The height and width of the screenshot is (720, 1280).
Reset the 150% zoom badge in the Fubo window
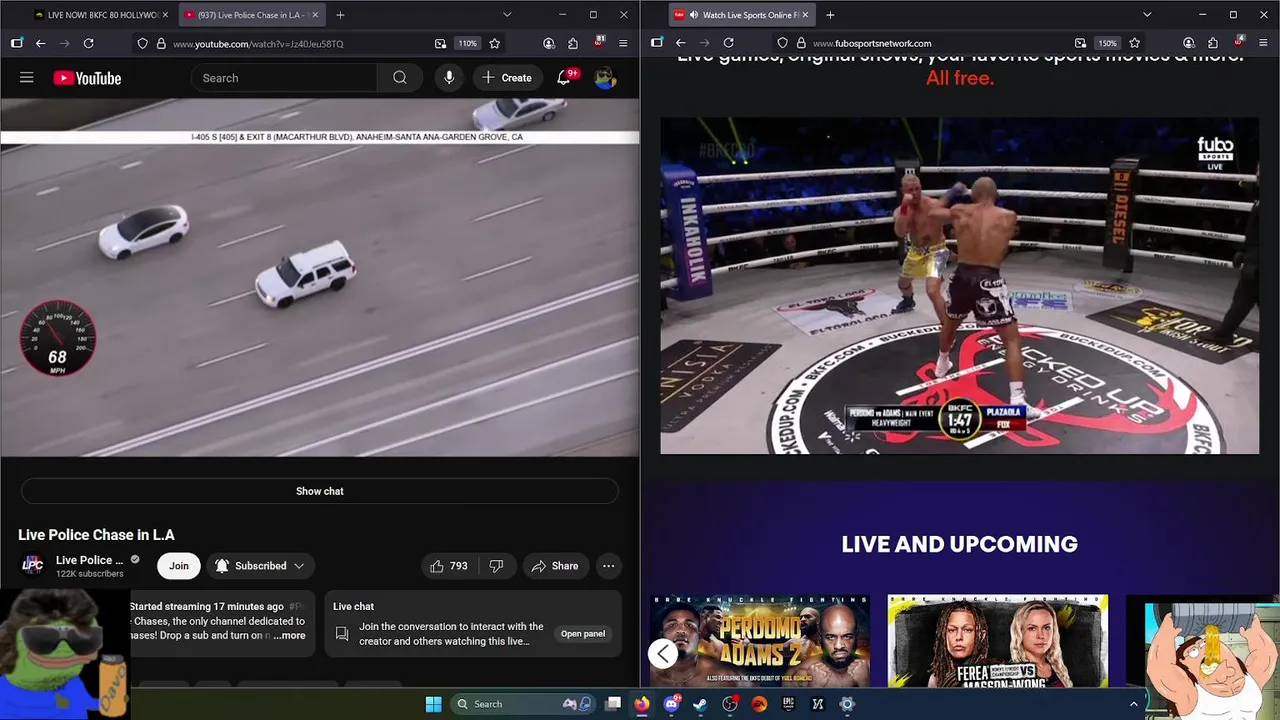pyautogui.click(x=1107, y=43)
